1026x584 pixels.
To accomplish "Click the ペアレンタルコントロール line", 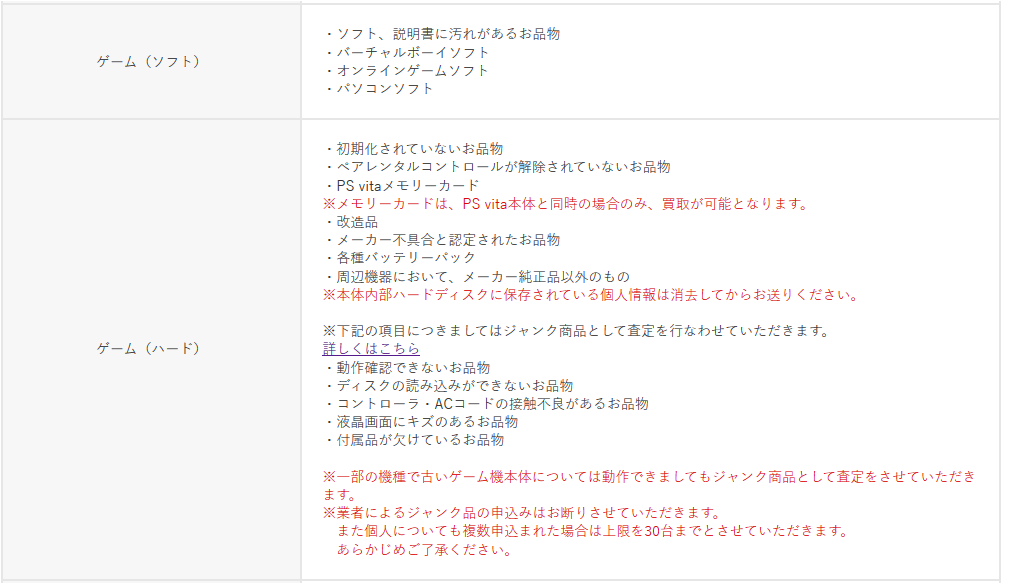I will [498, 167].
